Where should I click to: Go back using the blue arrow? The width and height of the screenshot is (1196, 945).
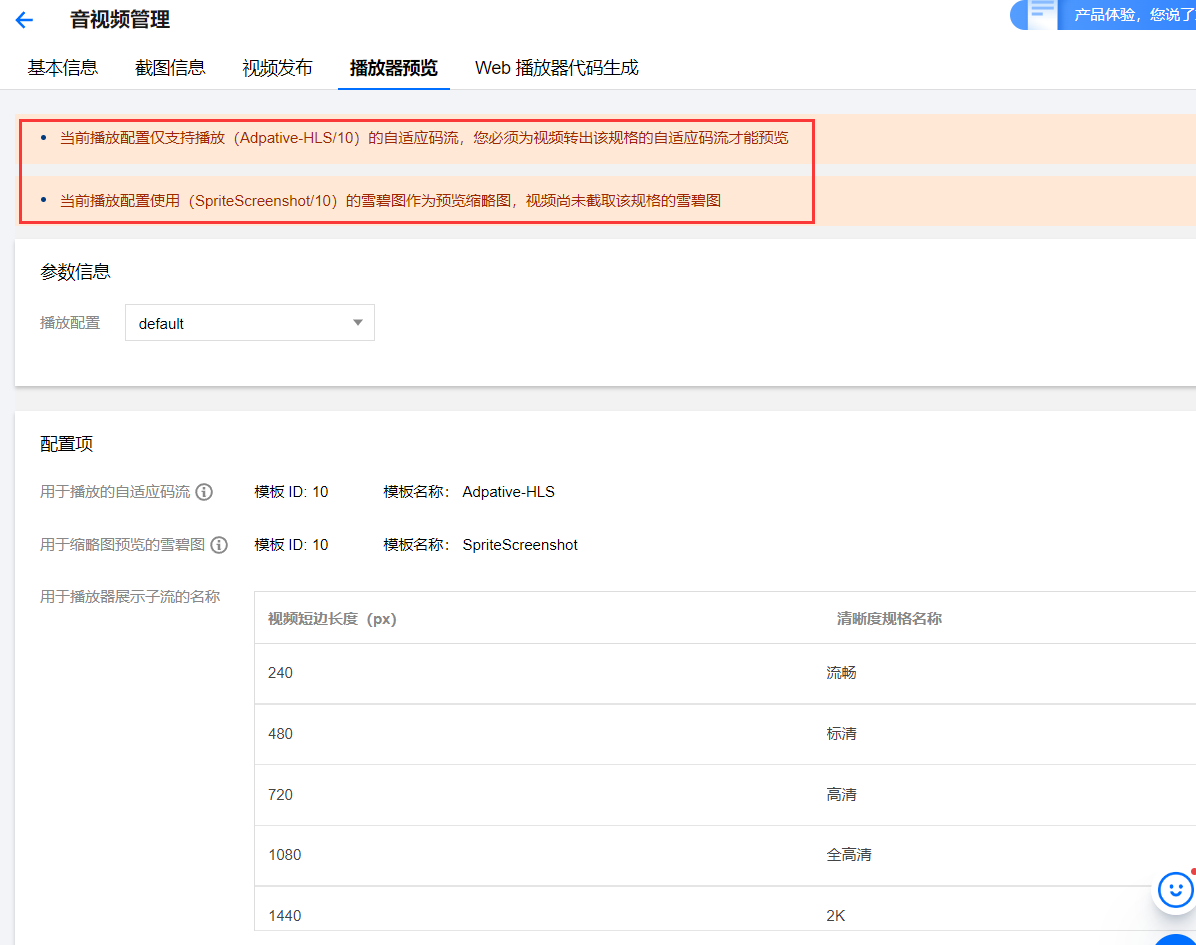pyautogui.click(x=24, y=20)
